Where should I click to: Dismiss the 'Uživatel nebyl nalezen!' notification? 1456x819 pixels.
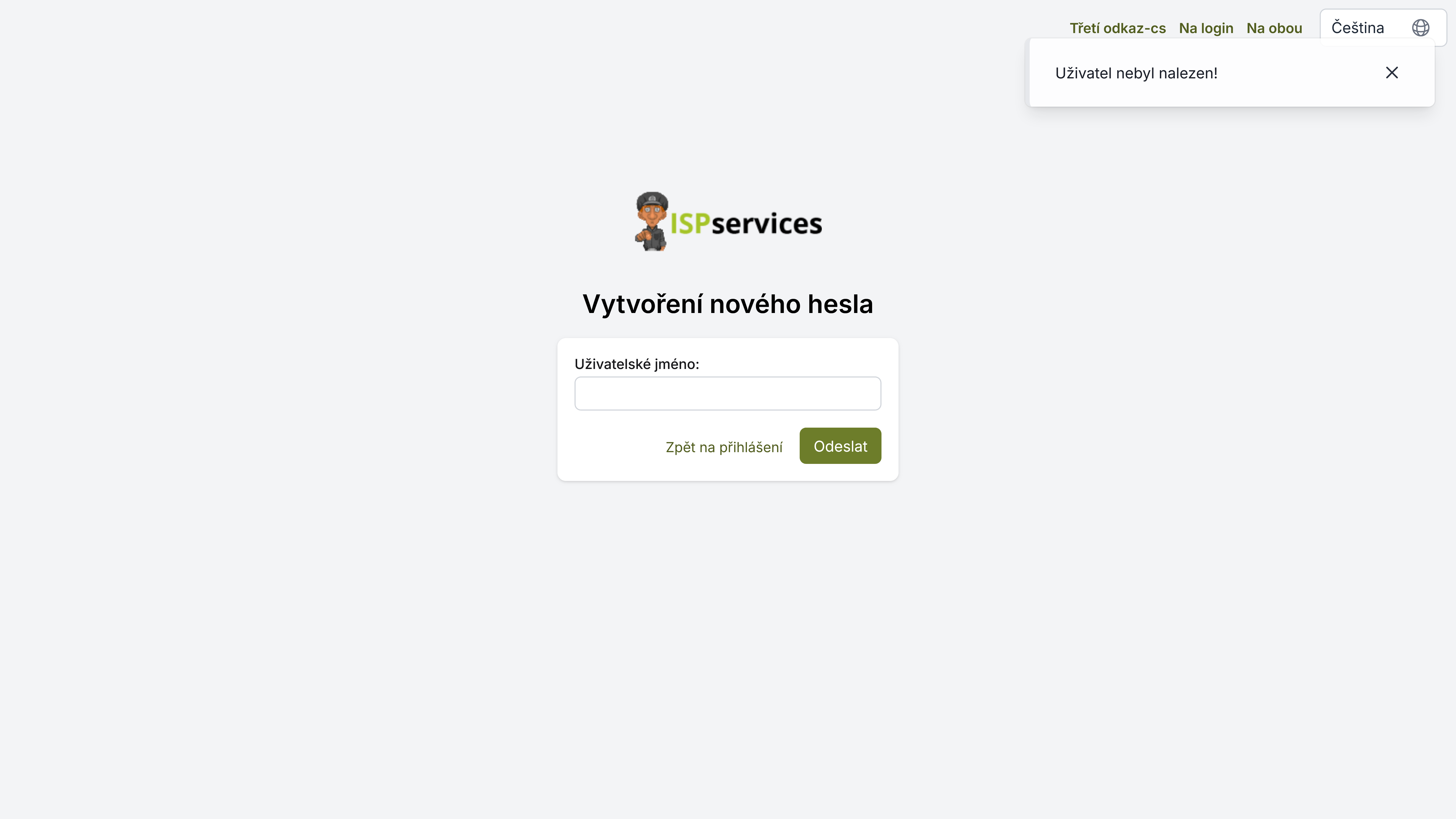(1392, 73)
